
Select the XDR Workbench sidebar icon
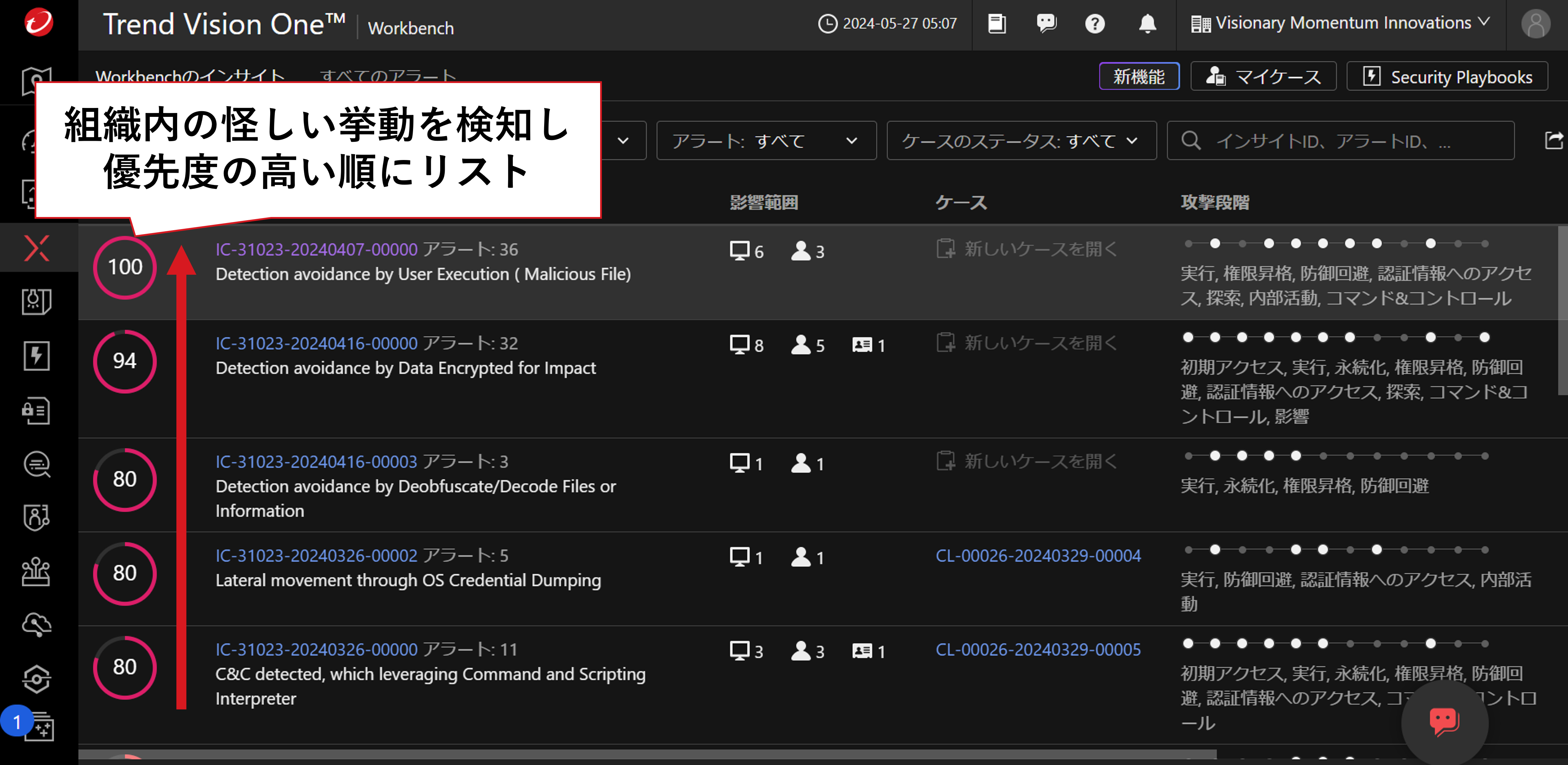(36, 248)
